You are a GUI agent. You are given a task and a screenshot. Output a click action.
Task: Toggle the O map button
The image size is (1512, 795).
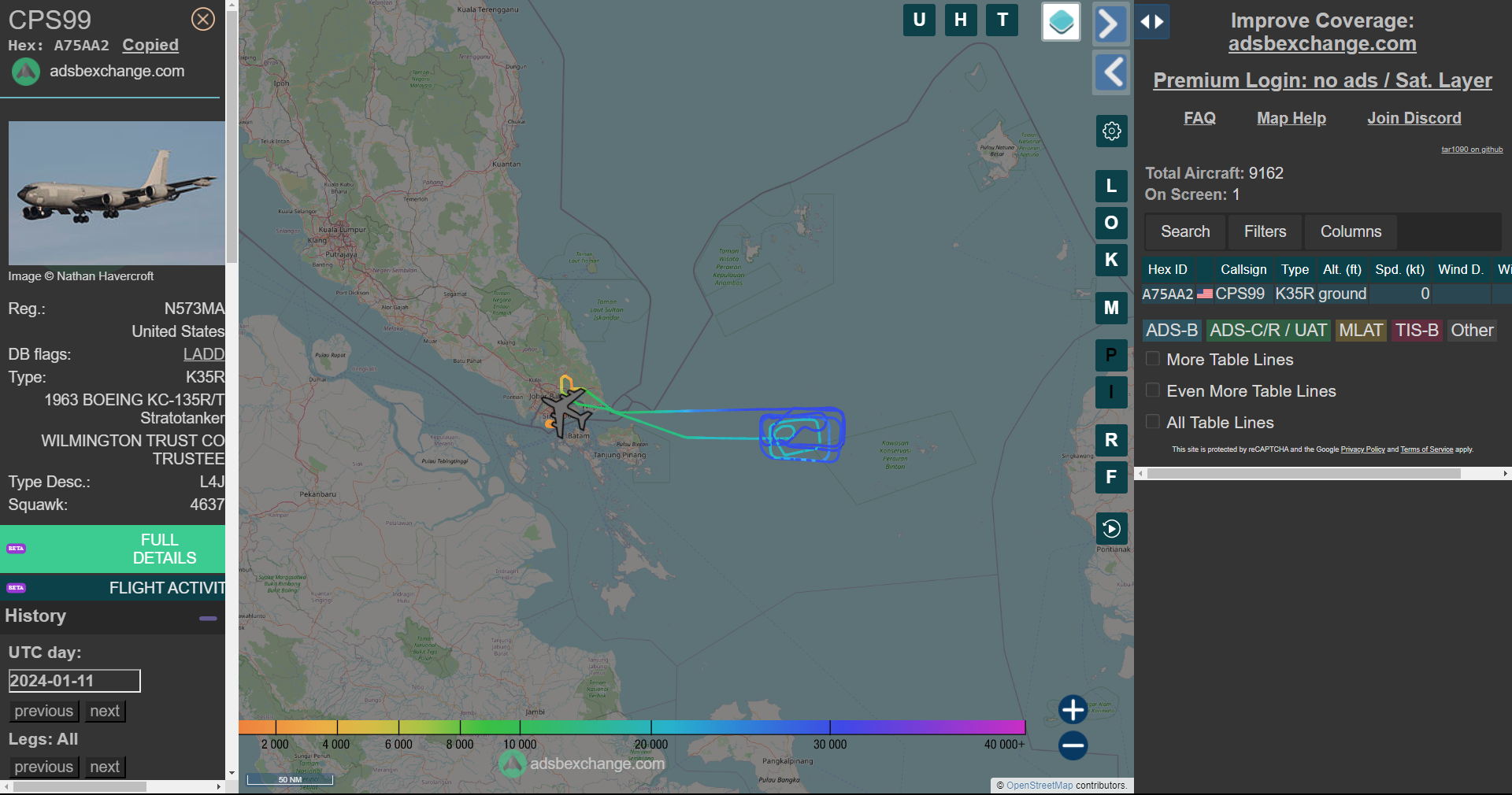click(1112, 223)
